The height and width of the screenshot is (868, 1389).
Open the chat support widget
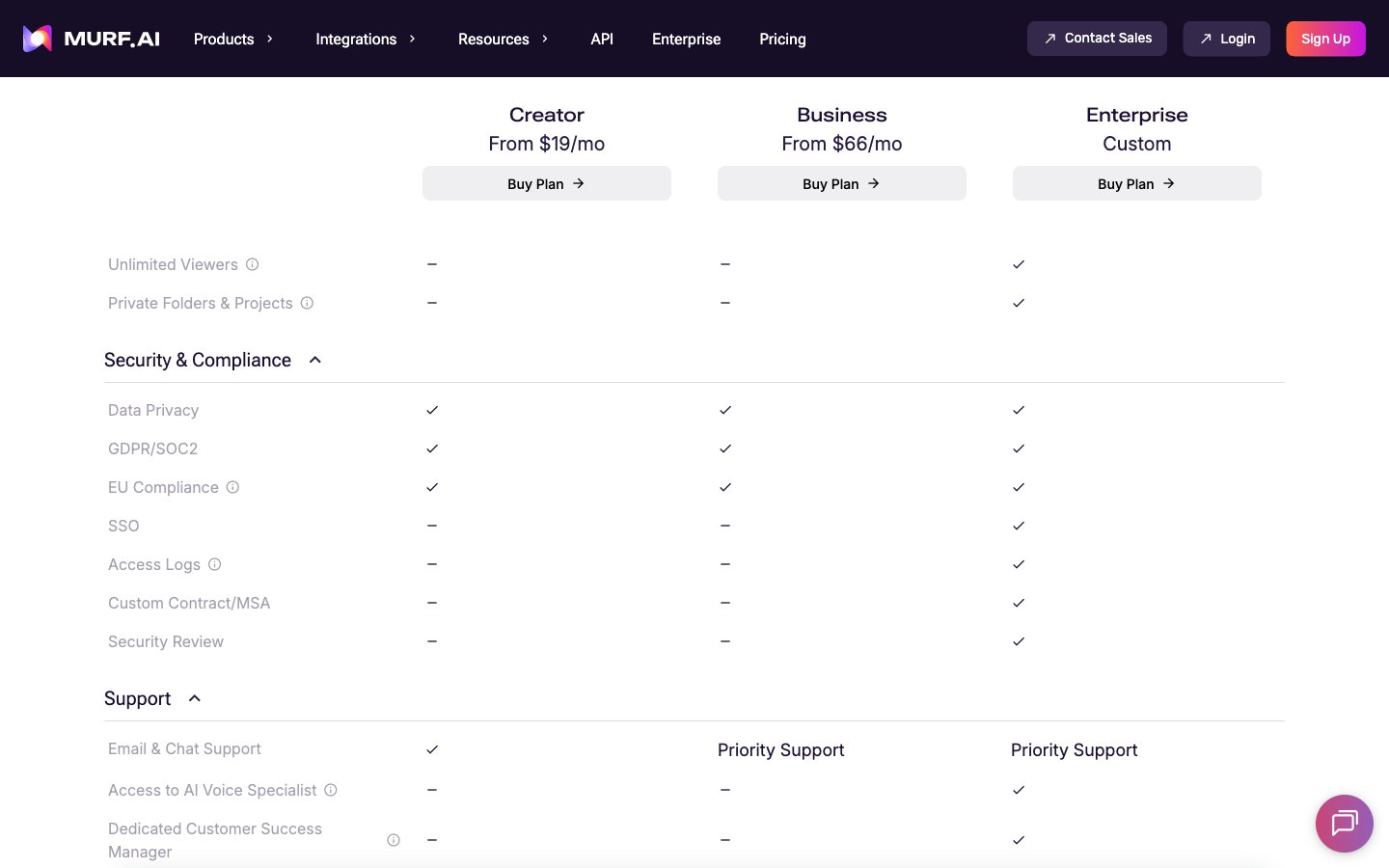(1344, 823)
